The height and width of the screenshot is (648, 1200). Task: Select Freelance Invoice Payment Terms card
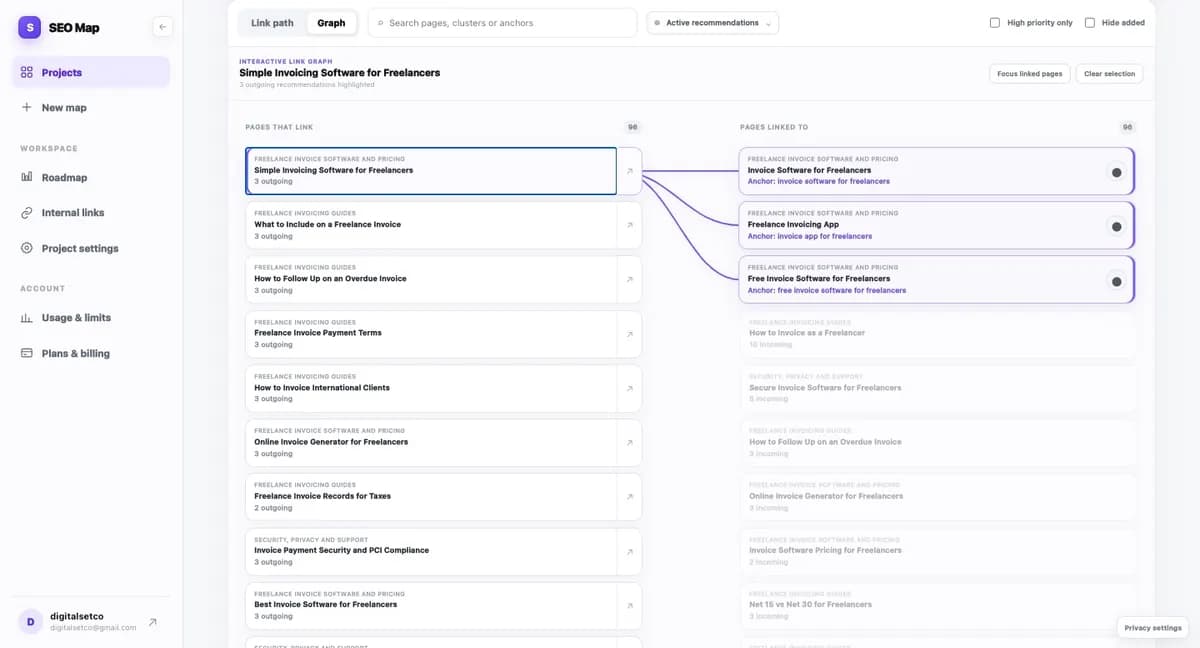click(x=431, y=334)
